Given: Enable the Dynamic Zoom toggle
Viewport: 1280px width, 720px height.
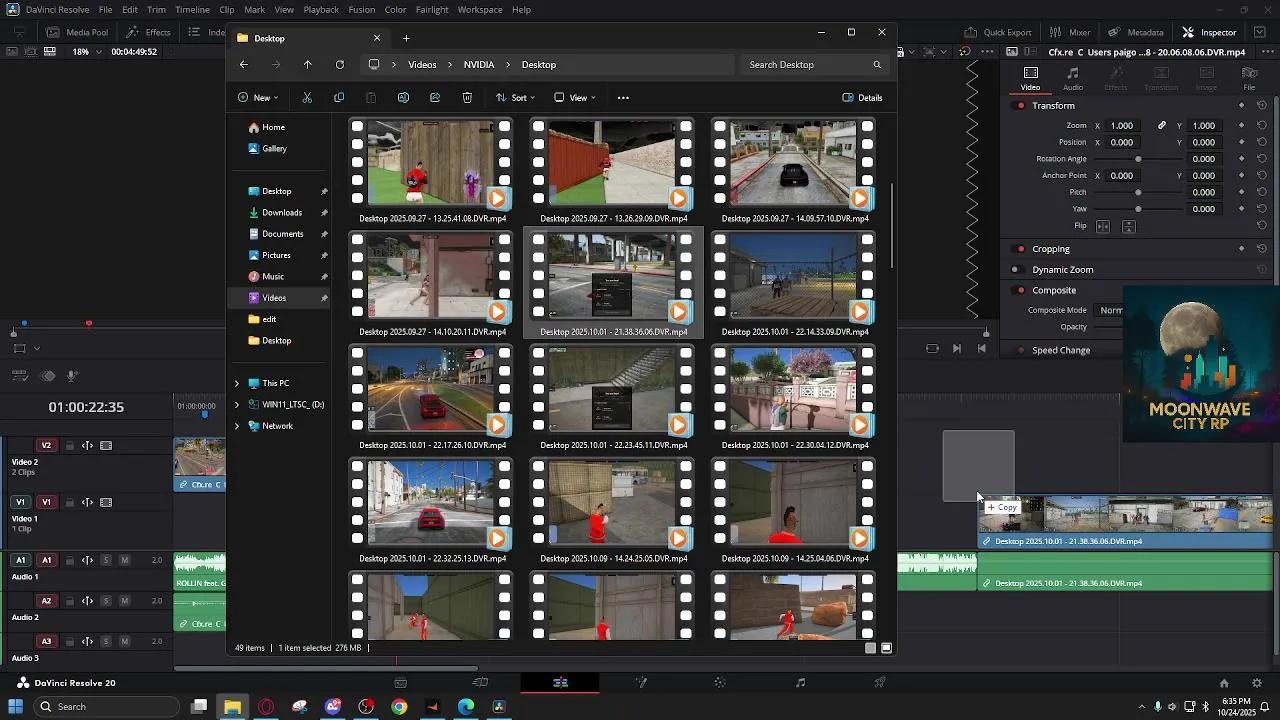Looking at the screenshot, I should click(x=1015, y=270).
